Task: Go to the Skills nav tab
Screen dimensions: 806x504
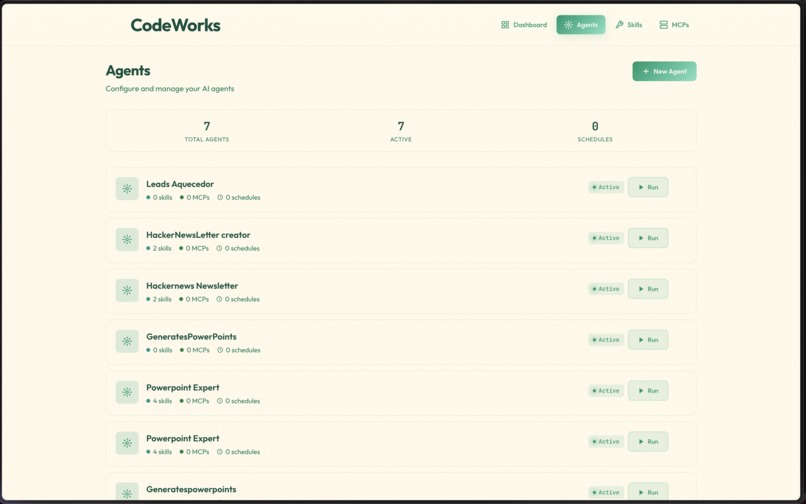Action: (x=629, y=25)
